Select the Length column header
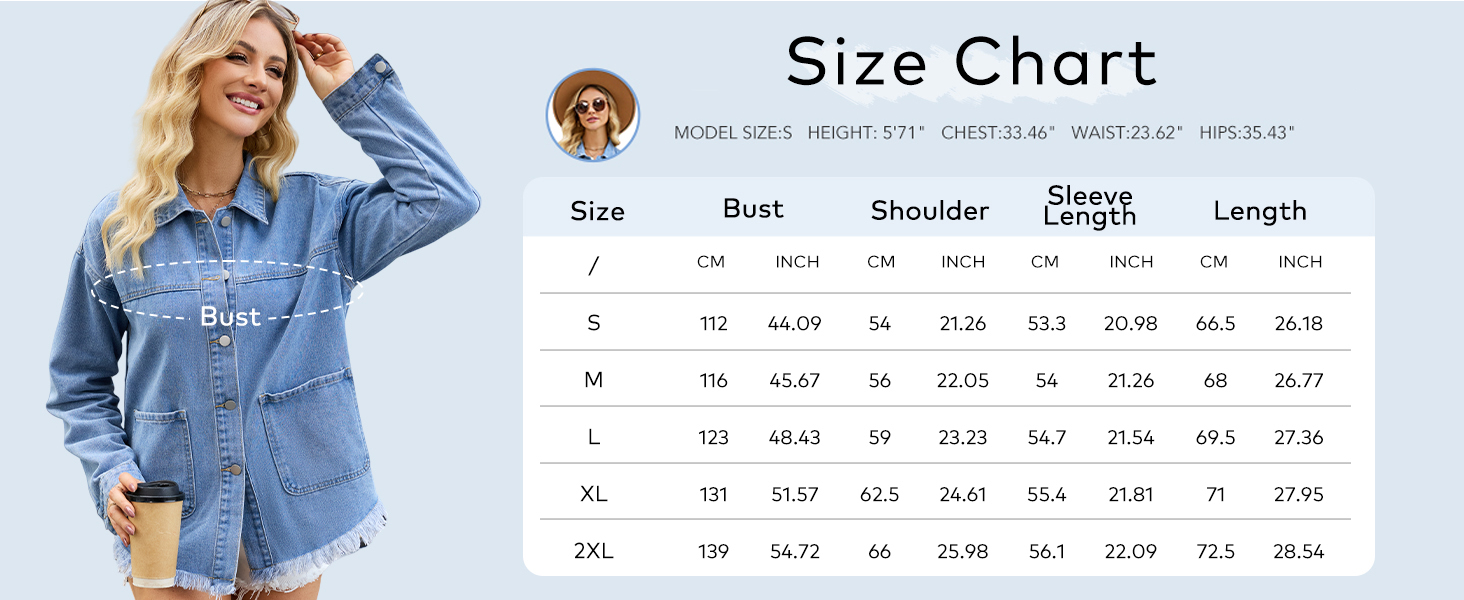 [x=1260, y=210]
